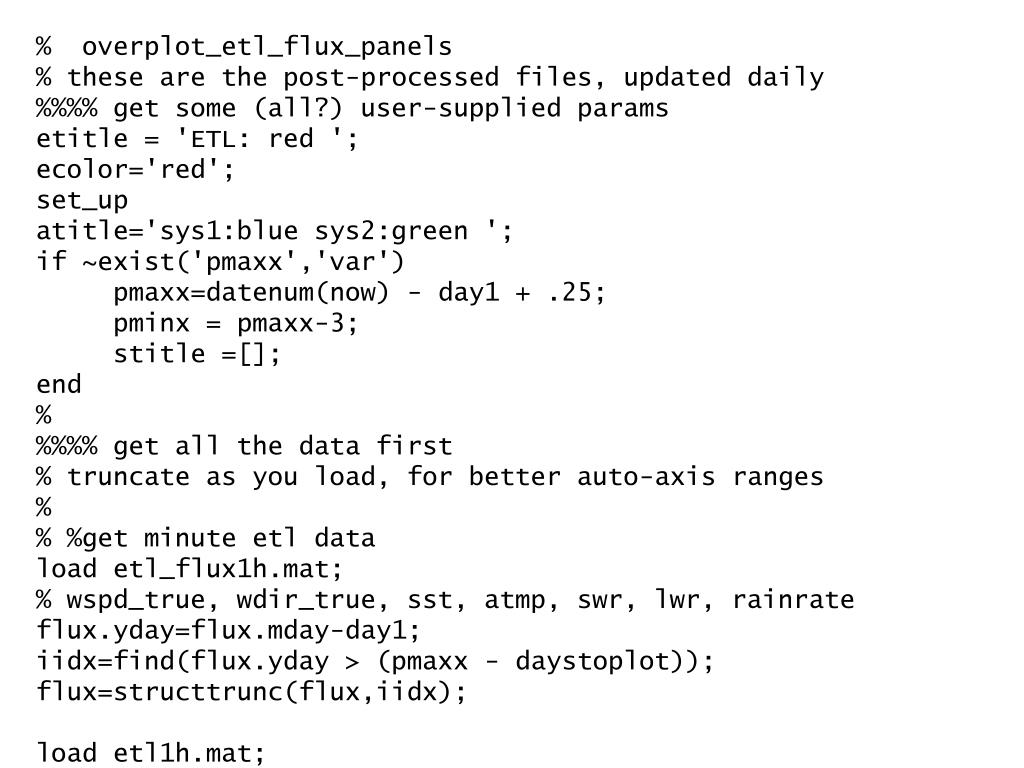Image resolution: width=1024 pixels, height=768 pixels.
Task: Click the iidx=find(flux.yday...) line
Action: pyautogui.click(x=375, y=661)
